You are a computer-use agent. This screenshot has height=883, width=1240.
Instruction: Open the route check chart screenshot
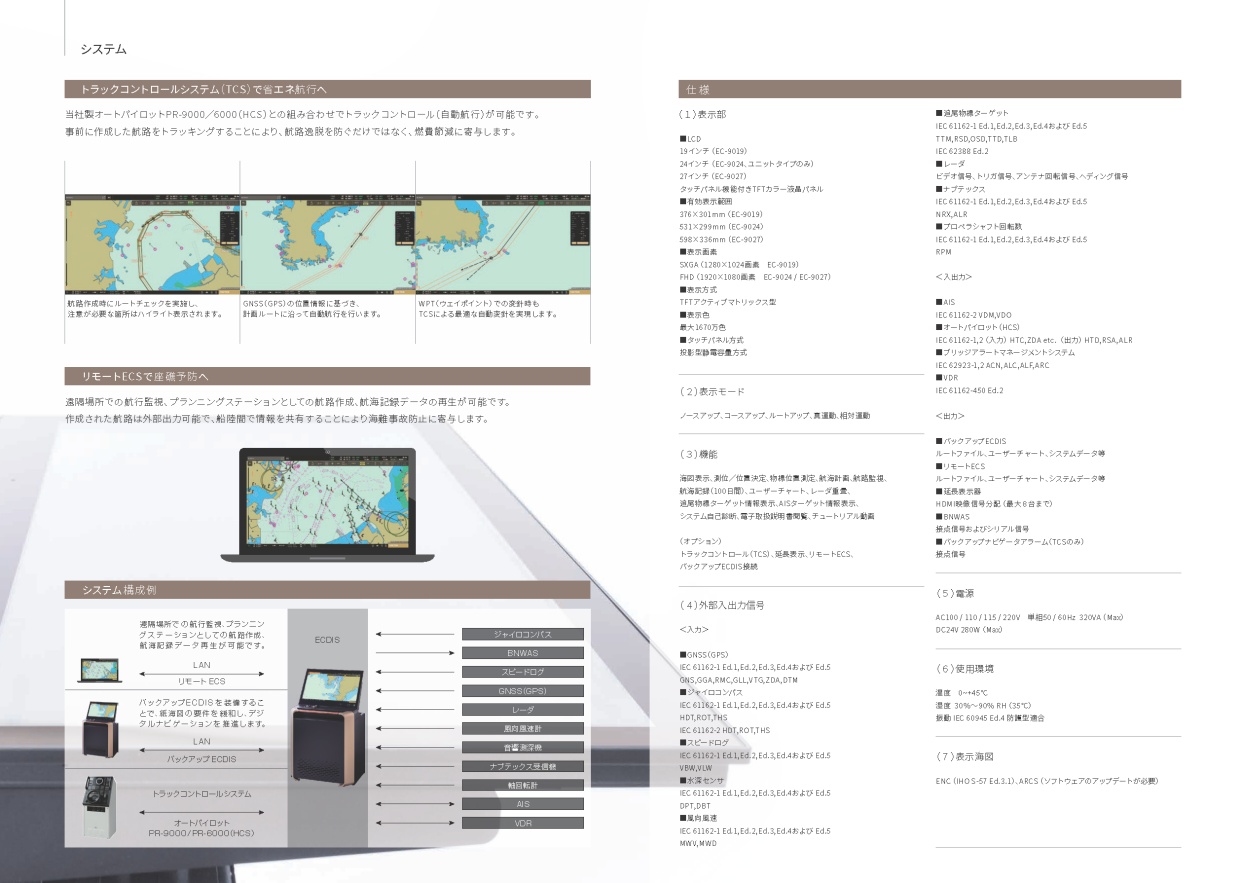151,242
